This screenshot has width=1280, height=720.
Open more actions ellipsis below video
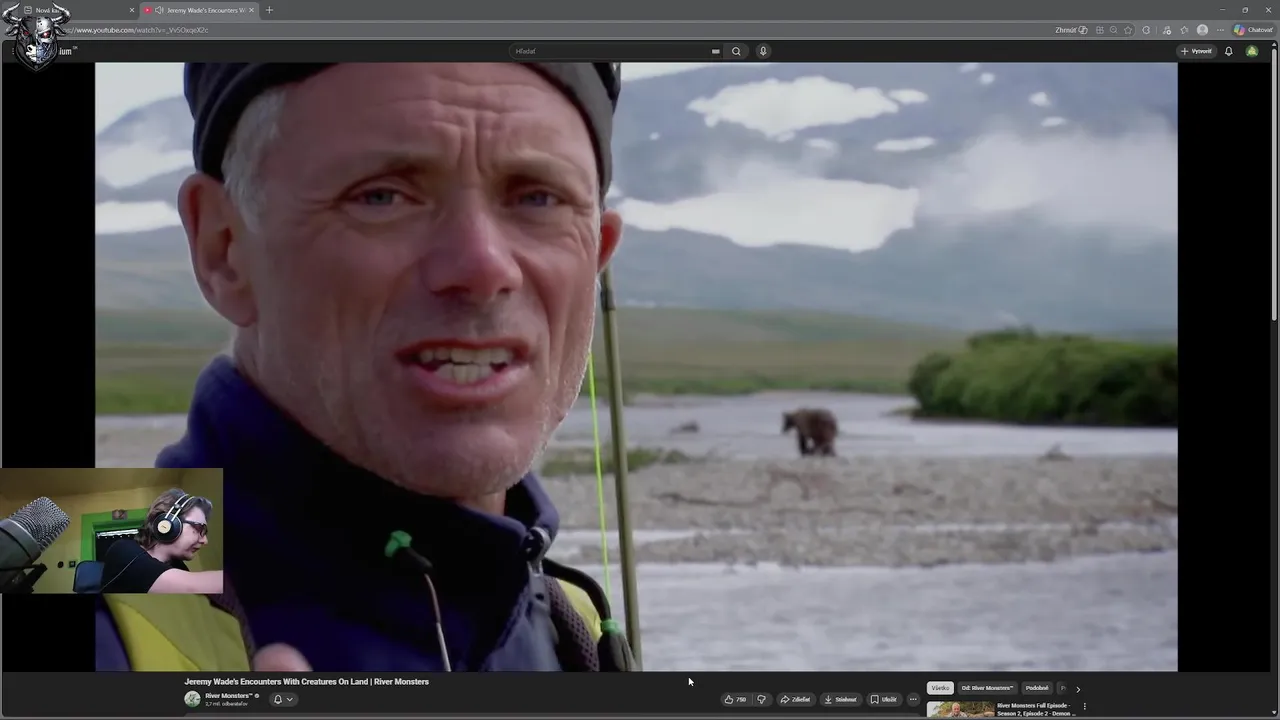tap(913, 700)
